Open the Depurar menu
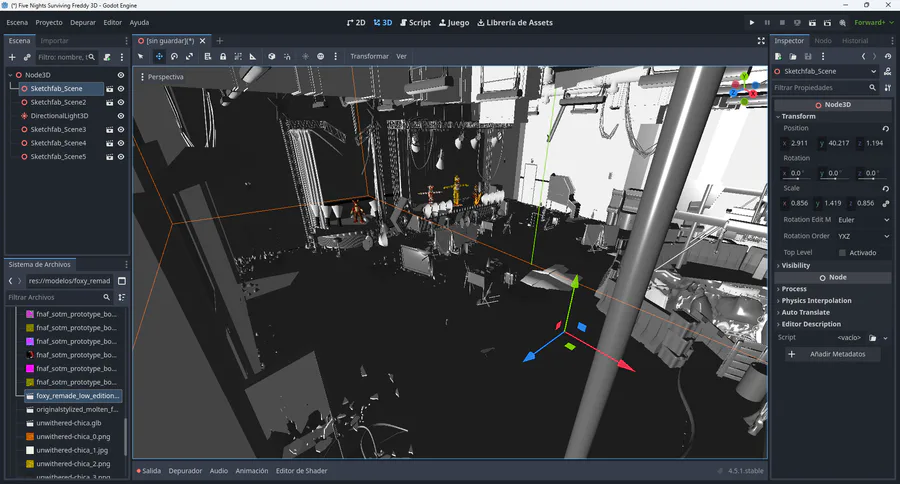Screen dimensions: 900x484 tap(83, 22)
